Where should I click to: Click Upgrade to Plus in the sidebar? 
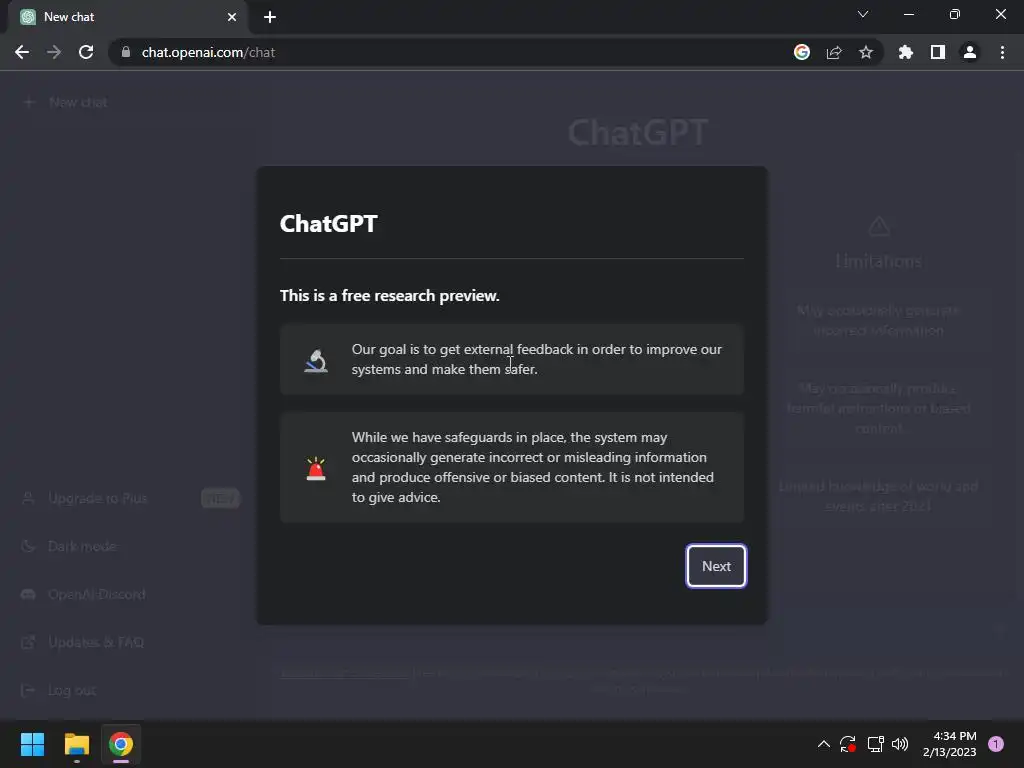pyautogui.click(x=97, y=498)
